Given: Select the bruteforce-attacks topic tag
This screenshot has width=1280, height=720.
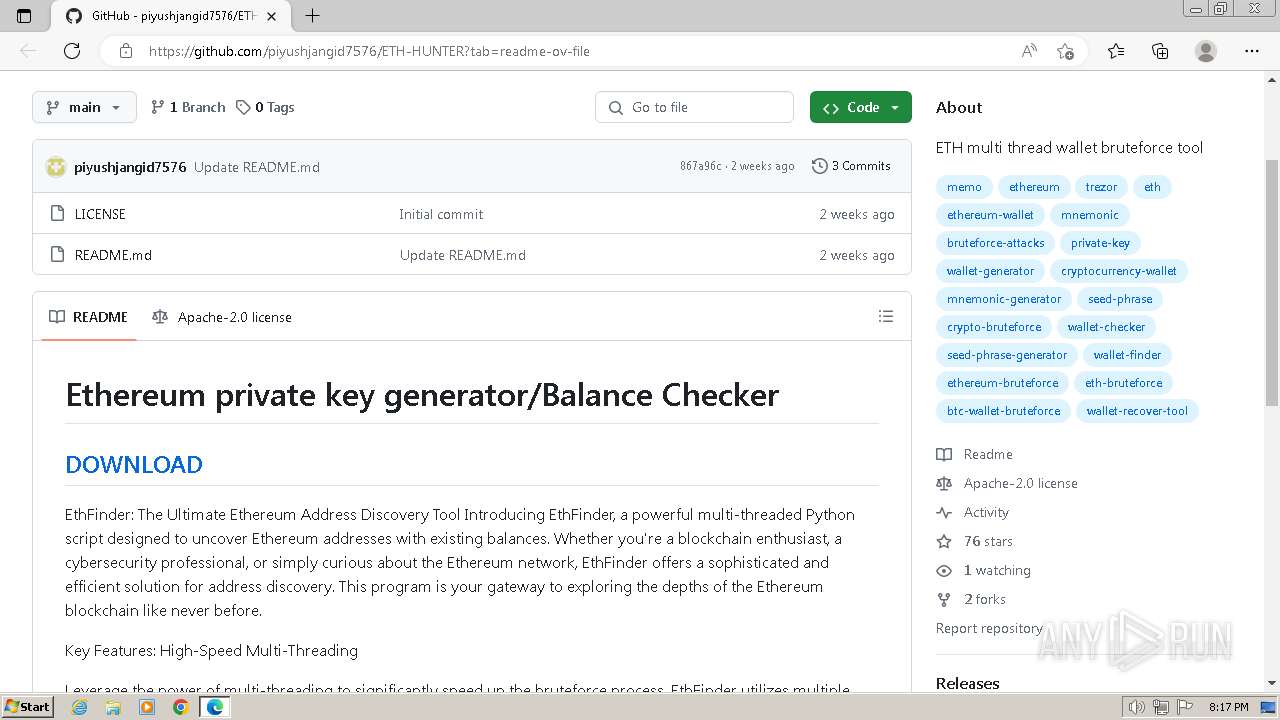Looking at the screenshot, I should point(995,243).
